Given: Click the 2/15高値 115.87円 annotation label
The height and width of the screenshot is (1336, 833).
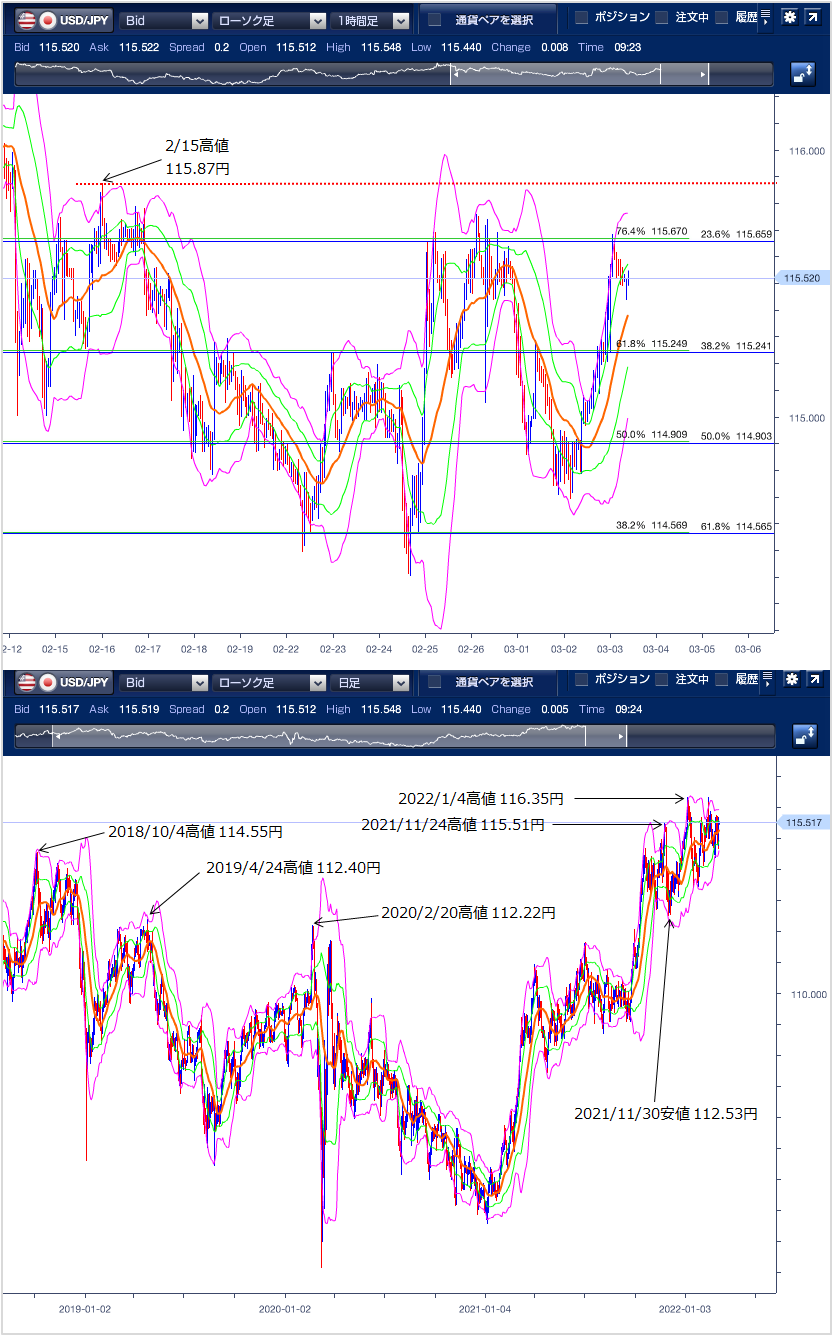Looking at the screenshot, I should point(197,158).
